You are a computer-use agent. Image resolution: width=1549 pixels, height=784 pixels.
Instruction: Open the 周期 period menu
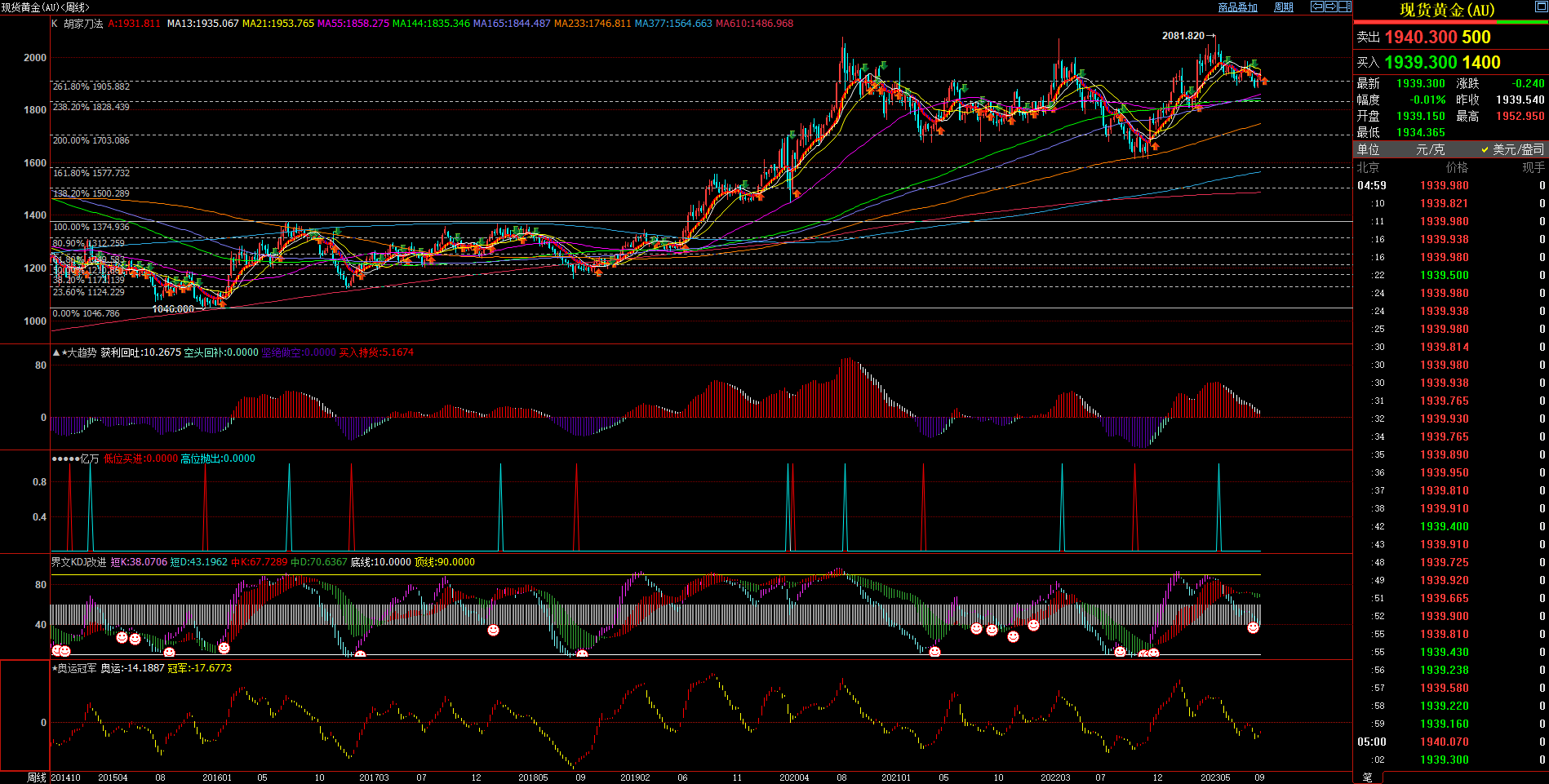coord(1284,7)
